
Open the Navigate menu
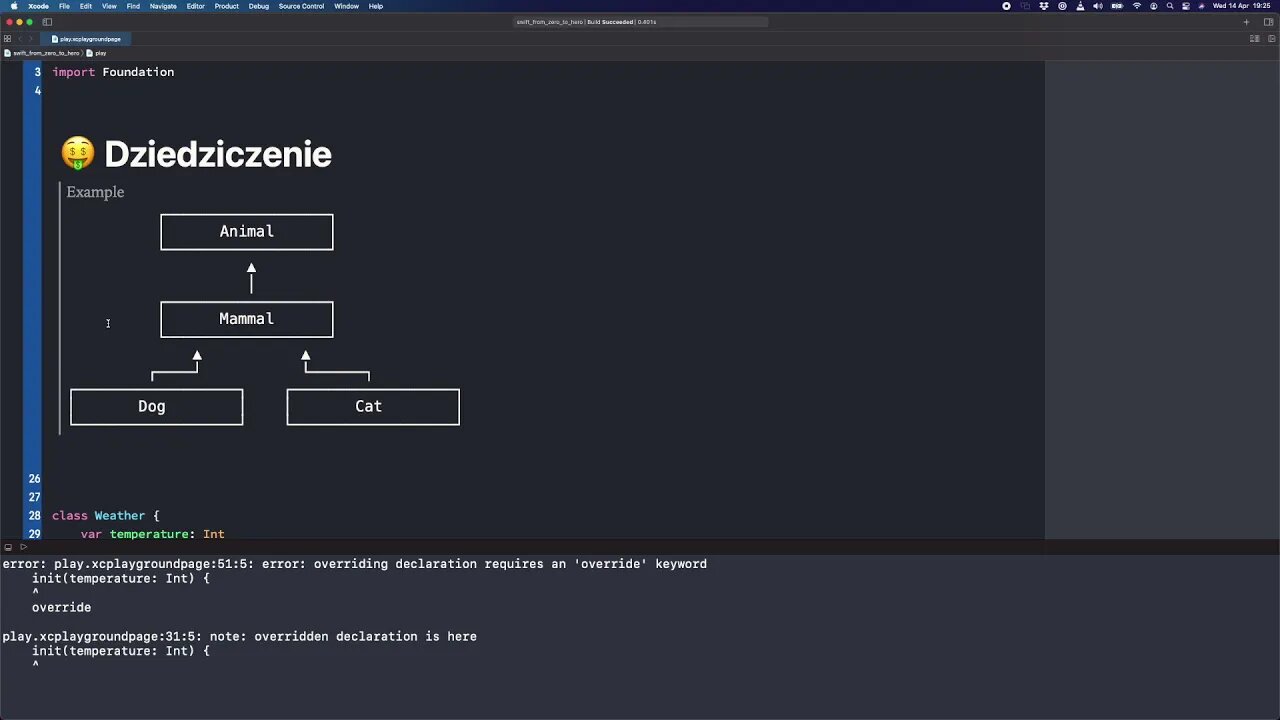click(x=163, y=6)
